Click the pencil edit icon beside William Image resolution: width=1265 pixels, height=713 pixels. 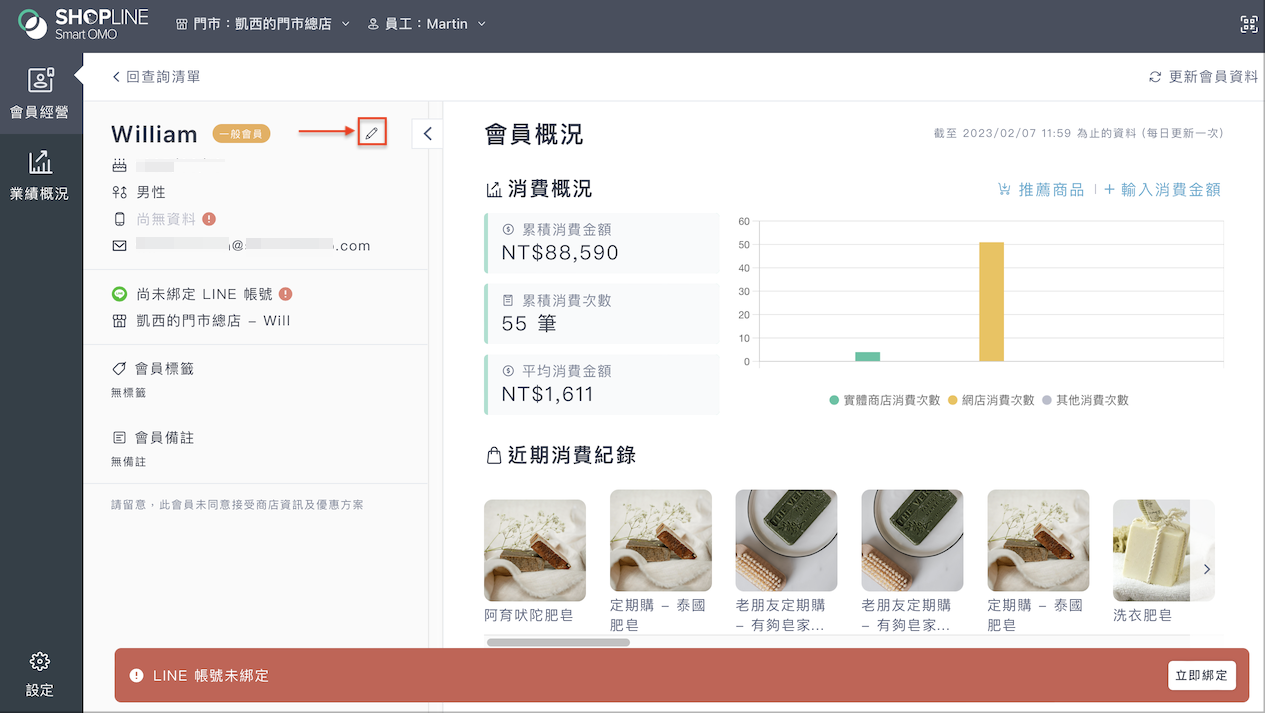[x=372, y=133]
